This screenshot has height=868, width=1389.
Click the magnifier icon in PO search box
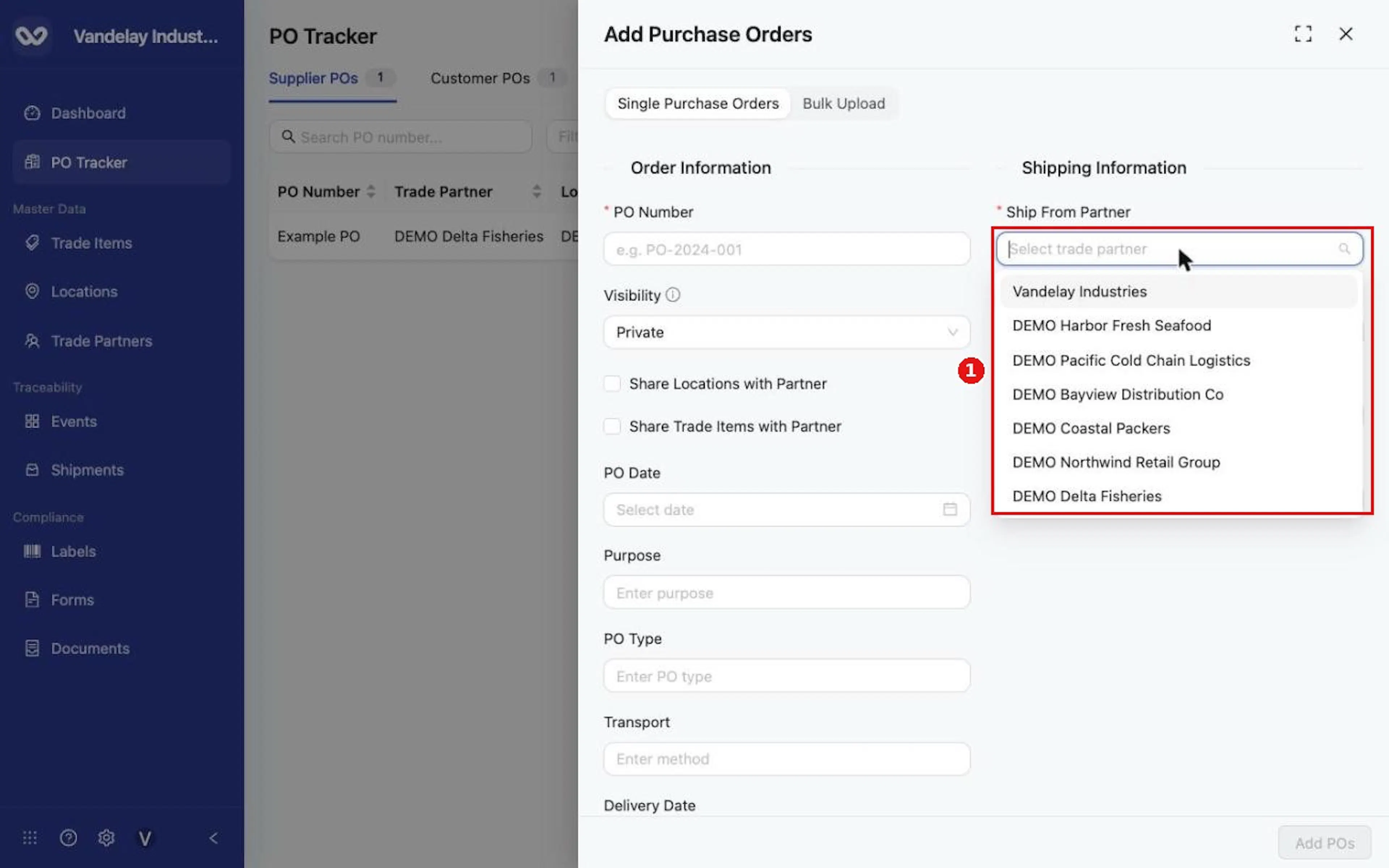point(288,137)
